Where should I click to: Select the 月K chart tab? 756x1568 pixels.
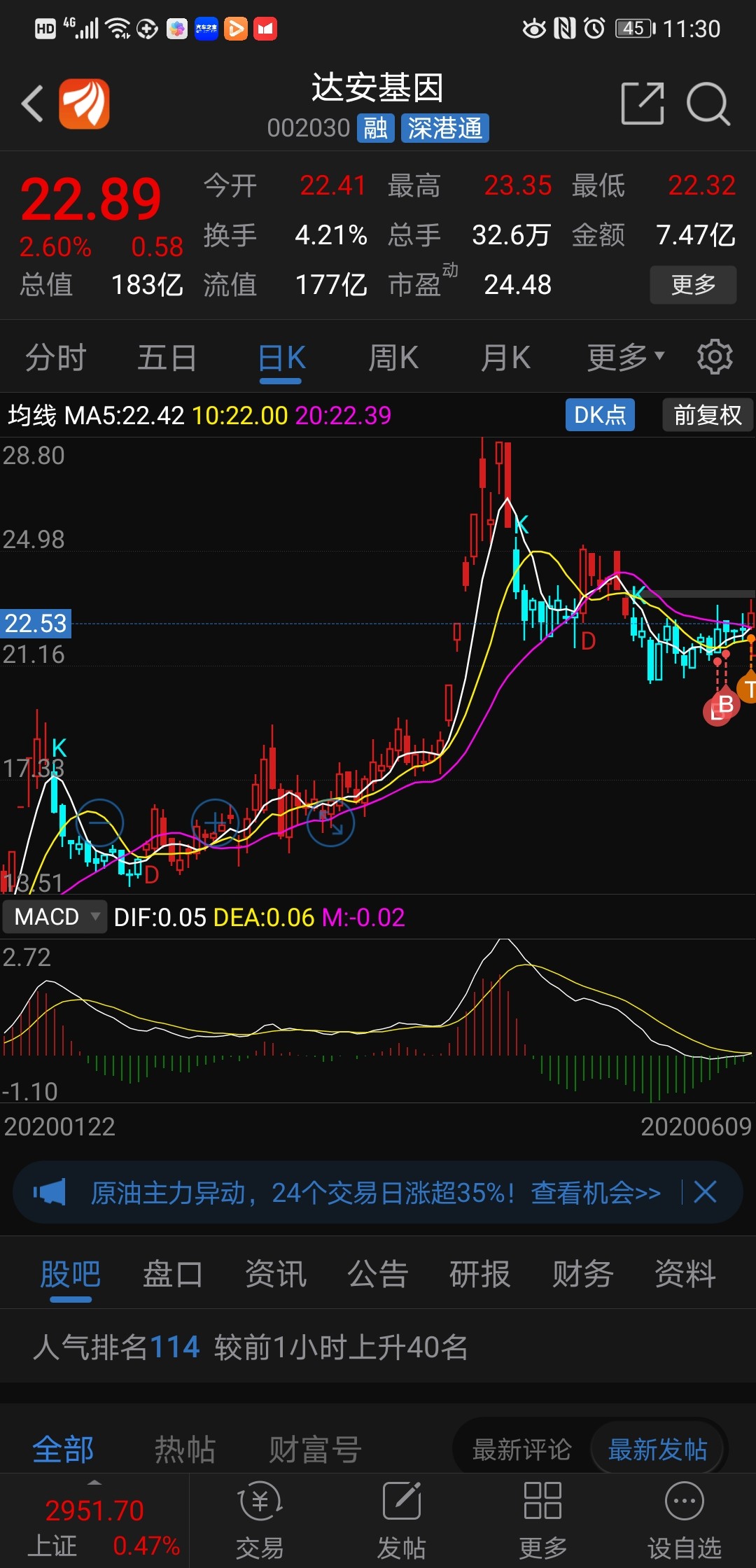505,357
